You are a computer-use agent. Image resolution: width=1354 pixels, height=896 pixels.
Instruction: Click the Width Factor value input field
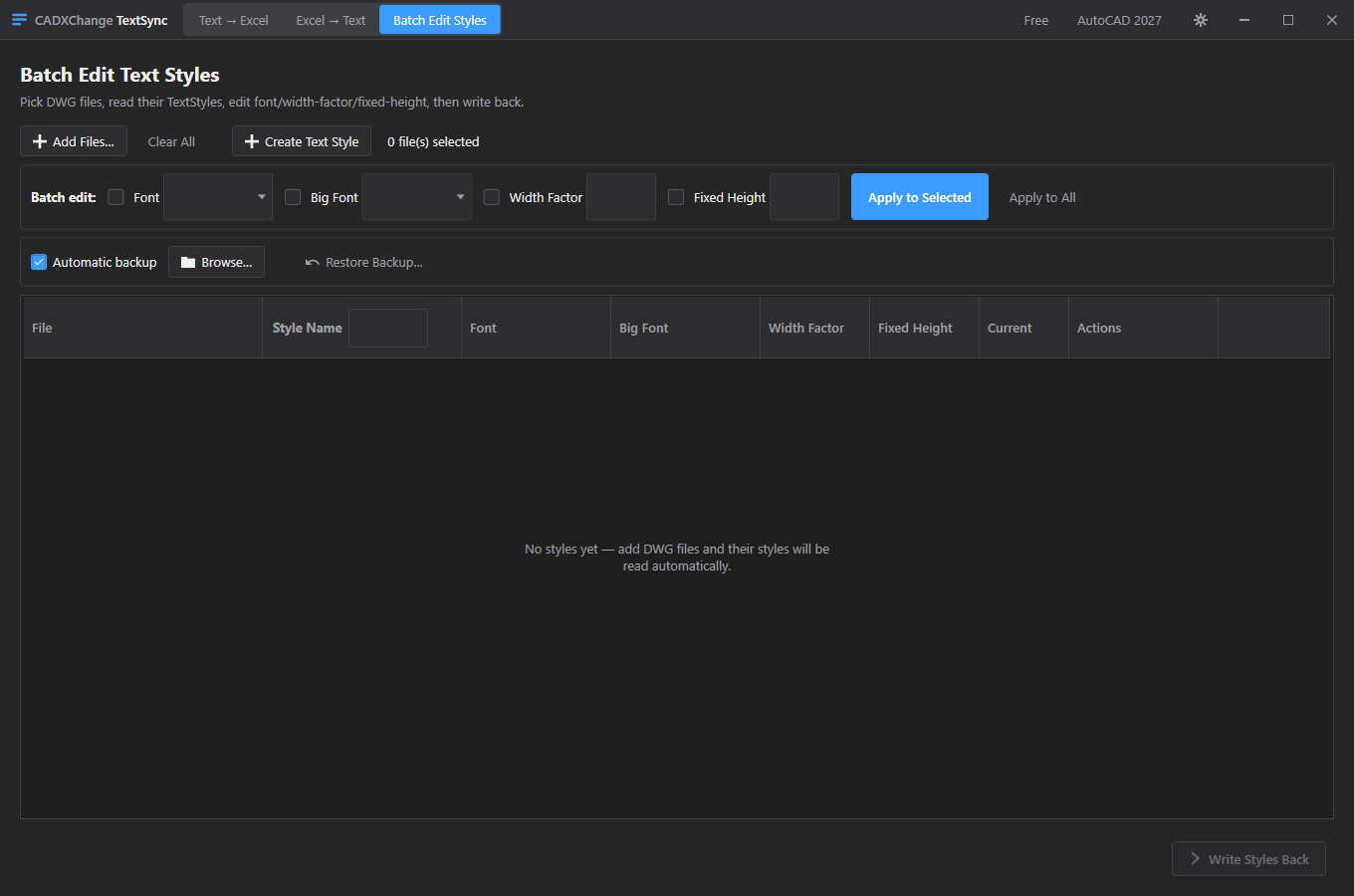click(x=621, y=197)
